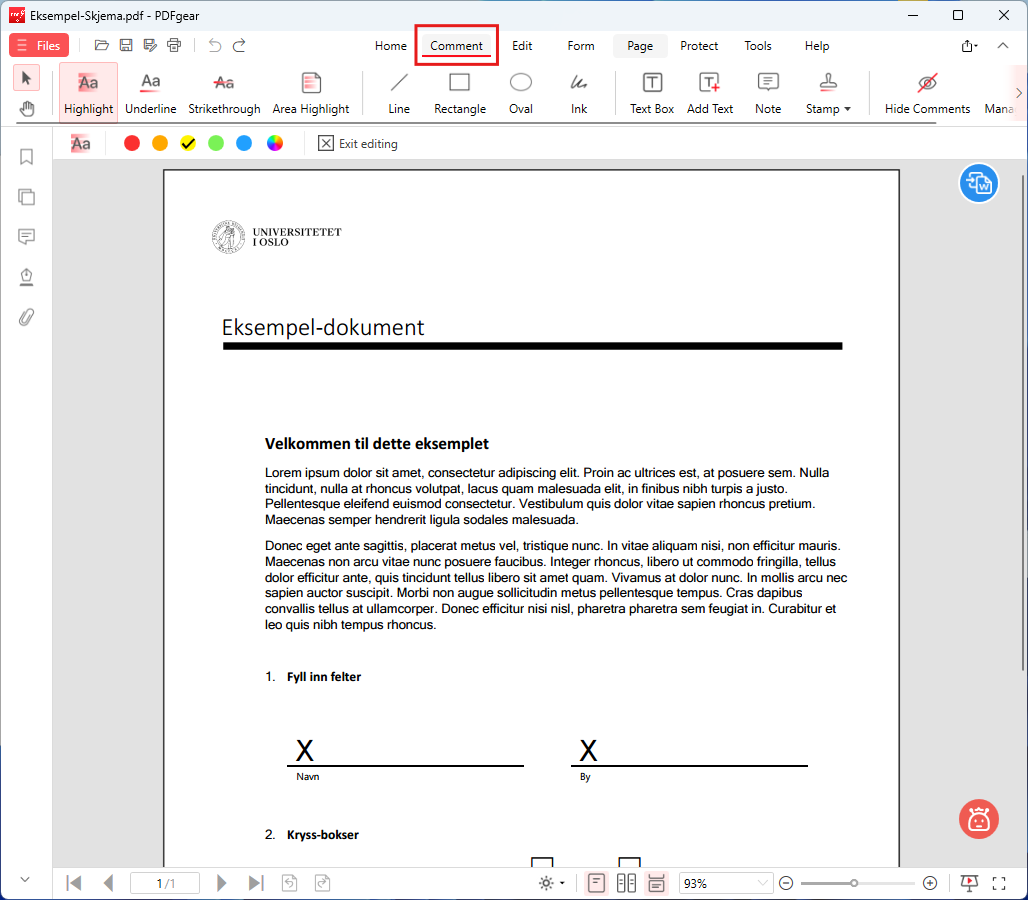
Task: Pick the Line drawing tool
Action: (x=399, y=92)
